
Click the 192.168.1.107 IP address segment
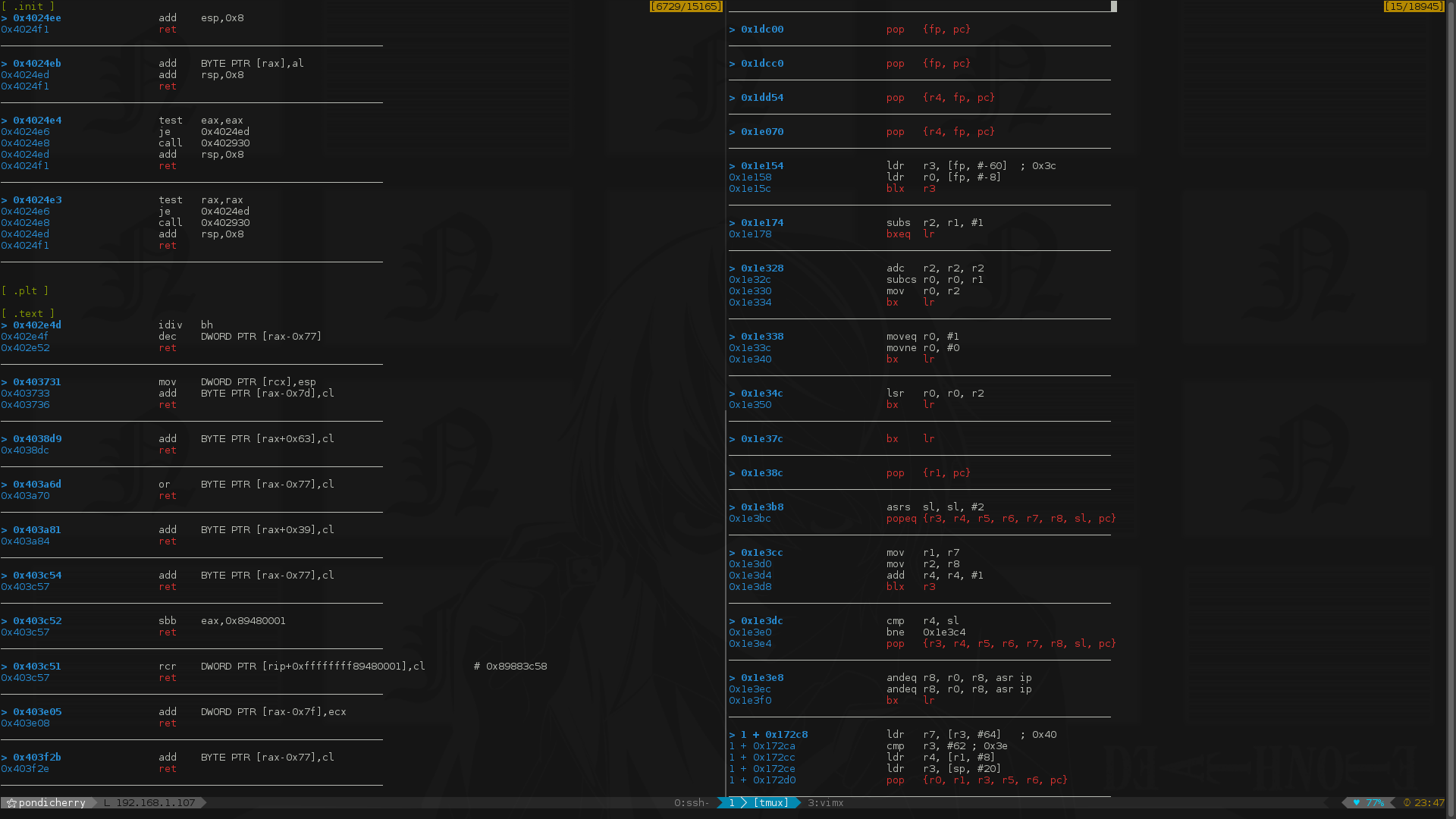coord(155,803)
